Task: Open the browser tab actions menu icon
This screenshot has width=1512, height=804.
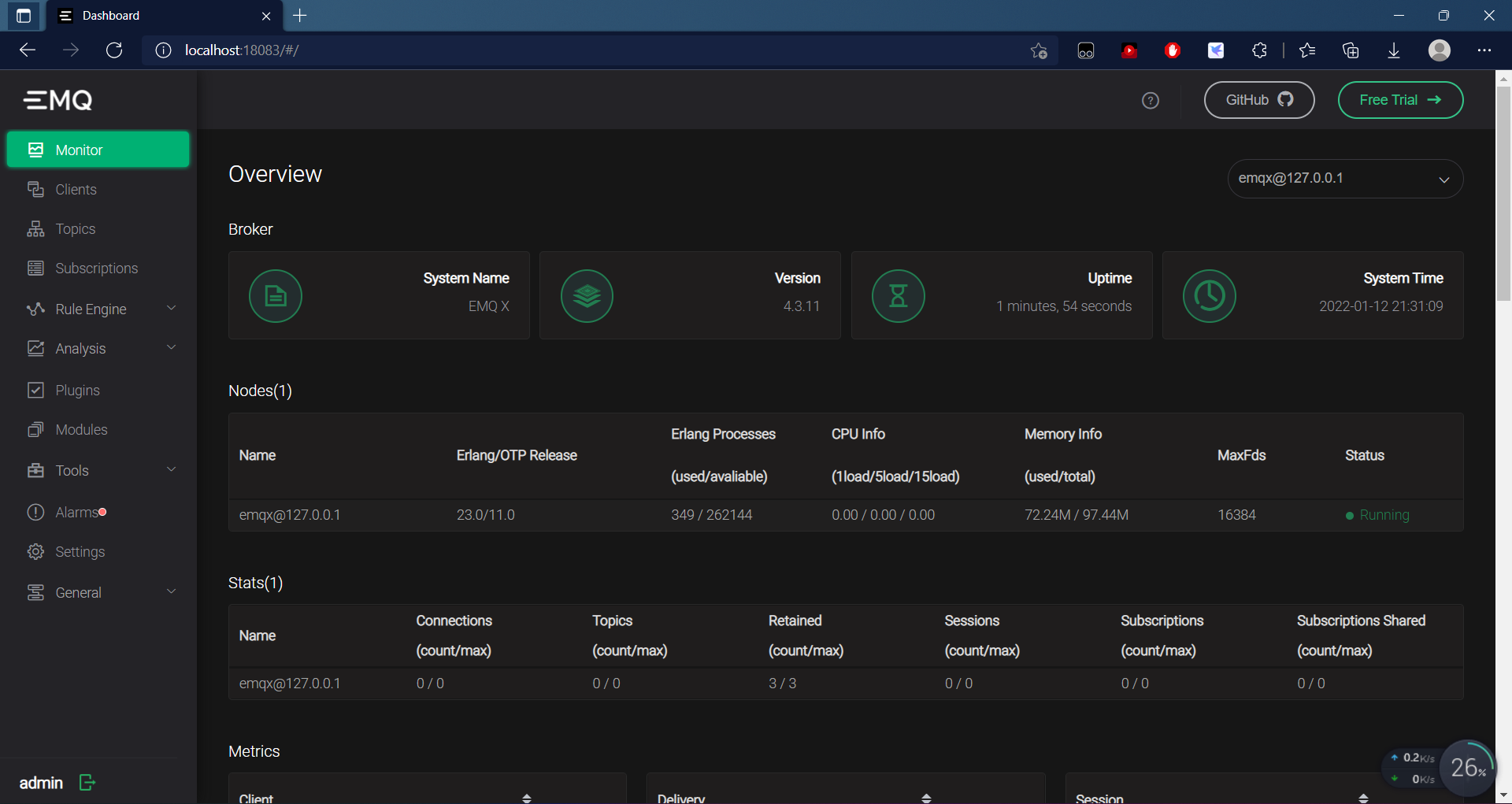Action: coord(24,15)
